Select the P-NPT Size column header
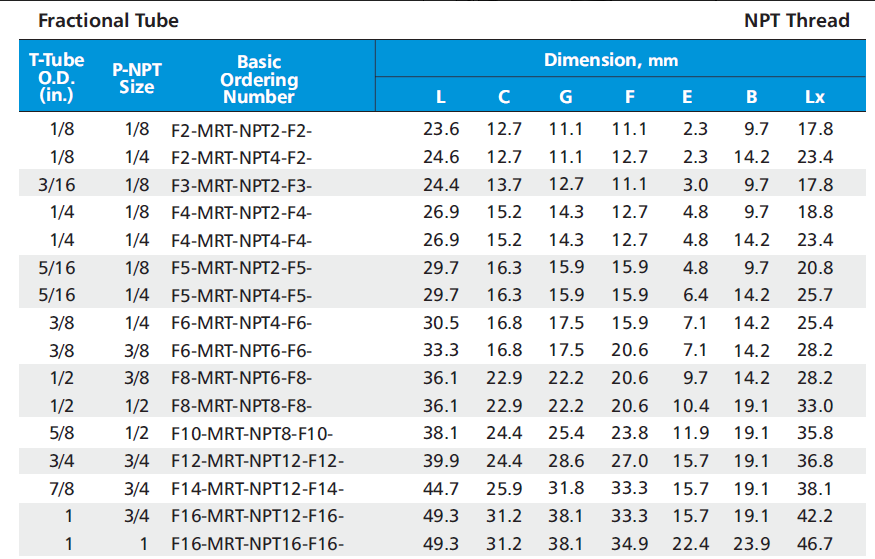 tap(136, 78)
